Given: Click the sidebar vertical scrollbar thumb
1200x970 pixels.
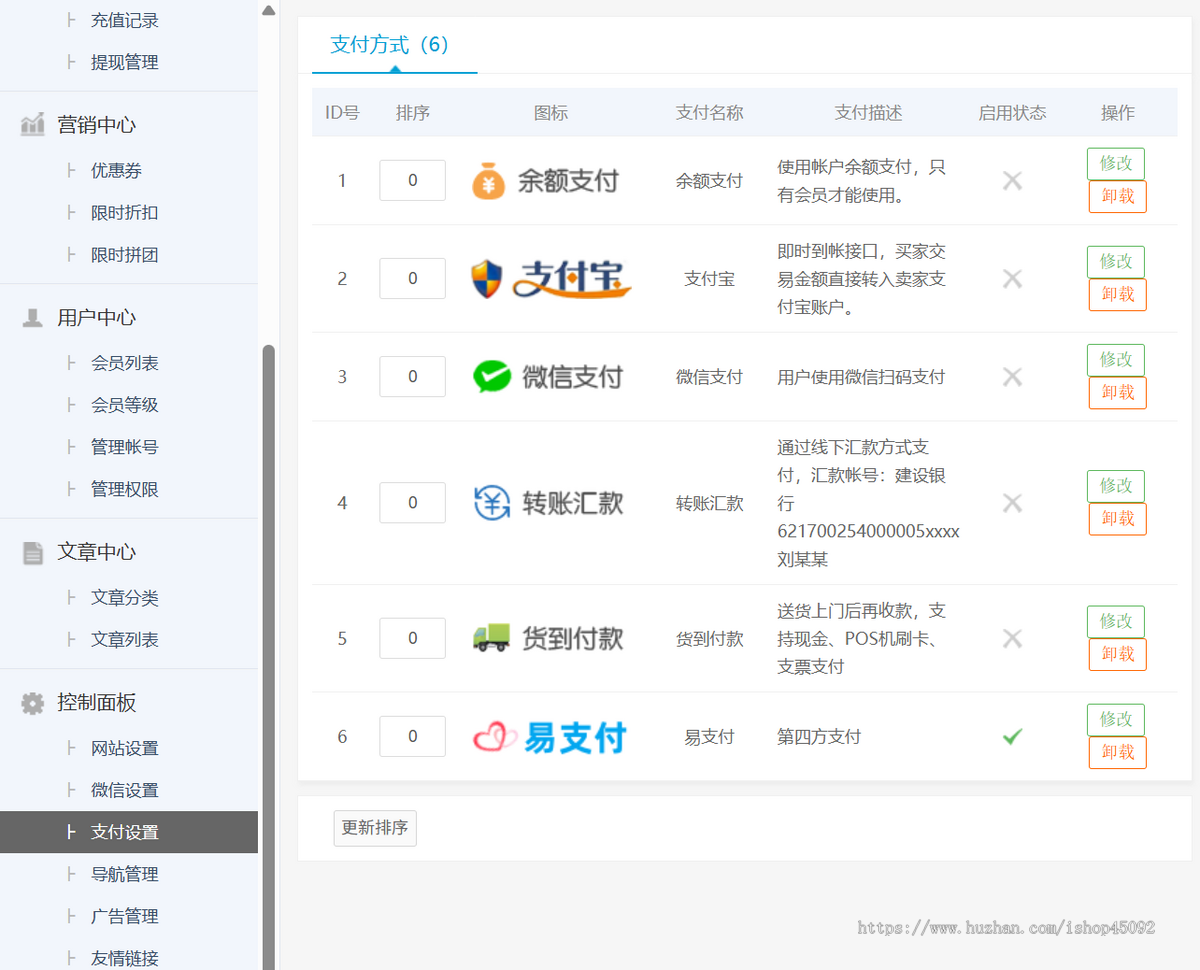Looking at the screenshot, I should click(x=268, y=657).
